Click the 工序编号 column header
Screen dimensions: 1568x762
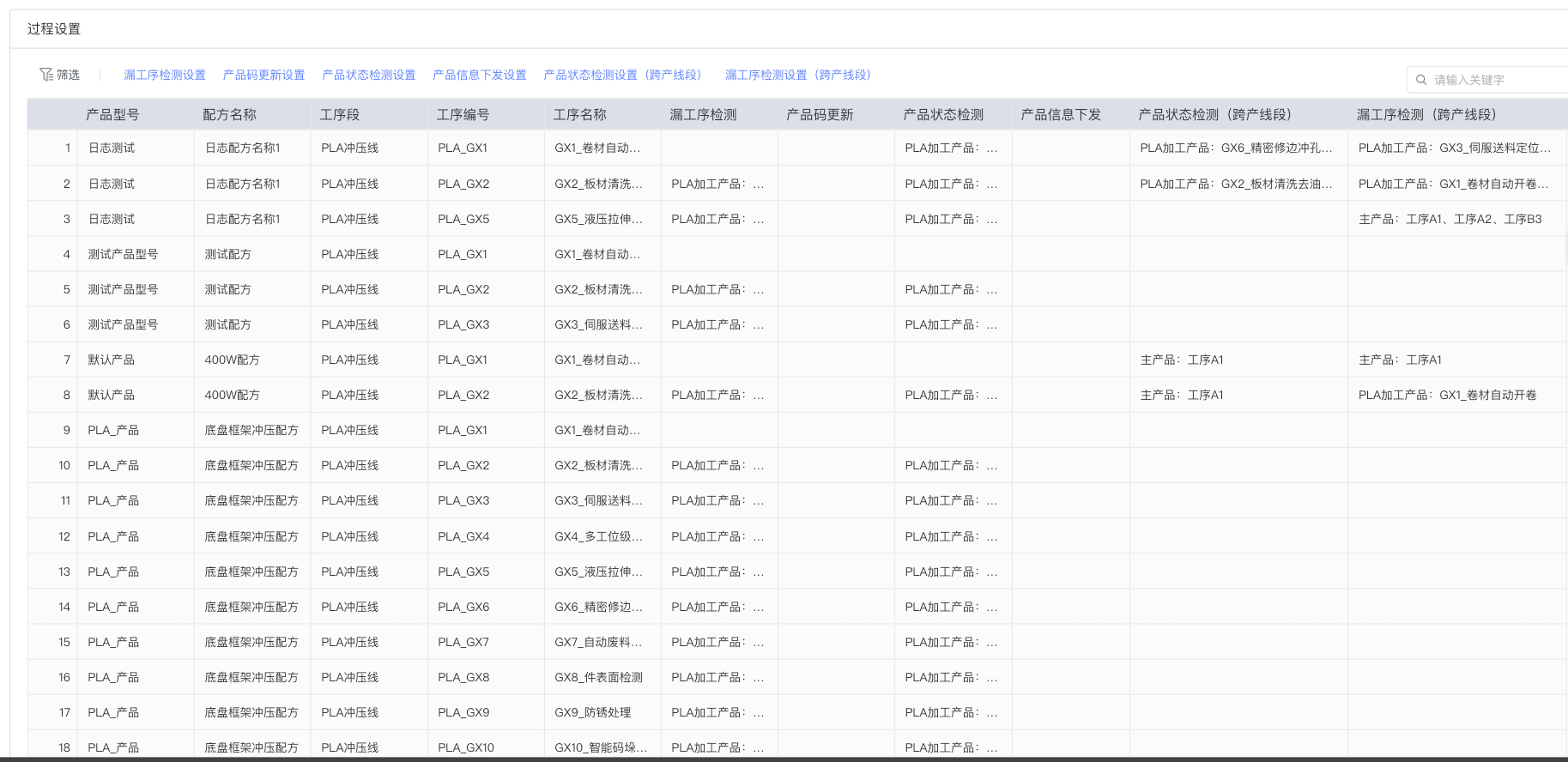463,114
